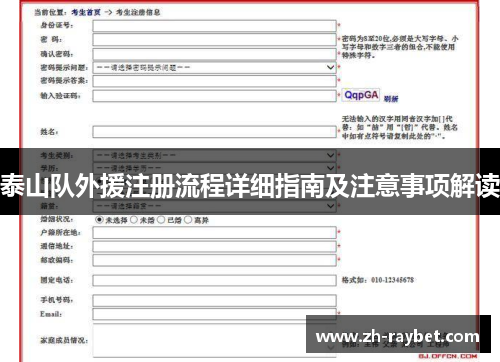Click the QqpGA captcha image
The image size is (500, 362).
pos(361,95)
